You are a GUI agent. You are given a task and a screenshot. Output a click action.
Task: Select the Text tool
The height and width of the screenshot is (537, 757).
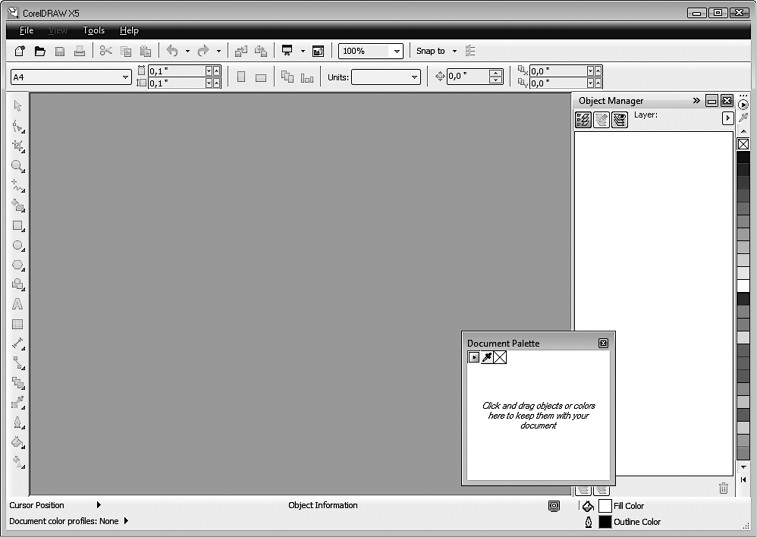point(17,304)
